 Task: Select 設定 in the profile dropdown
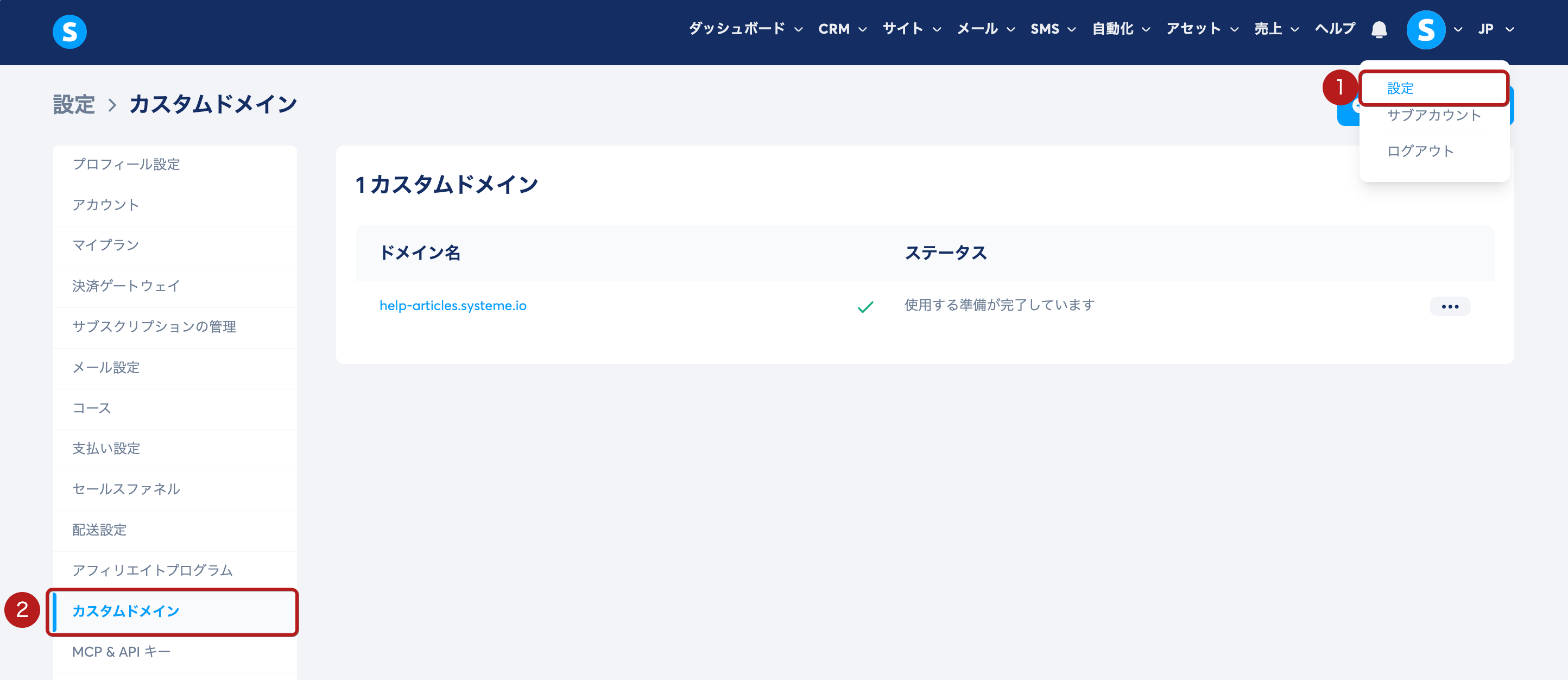1433,89
